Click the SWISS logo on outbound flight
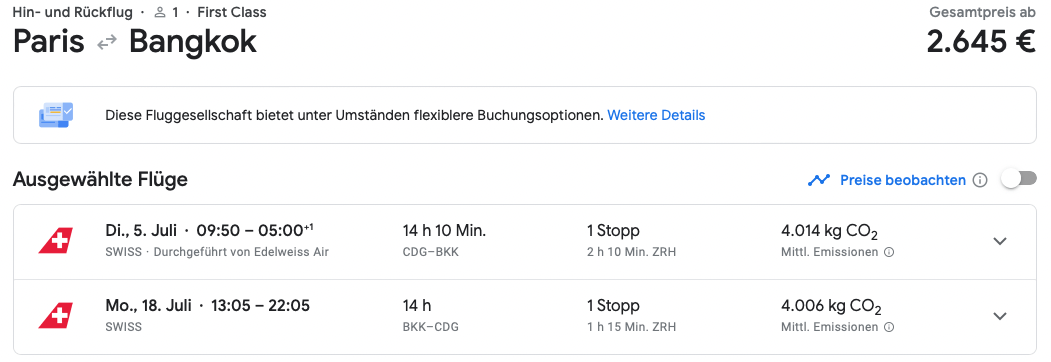Screen dimensions: 1051x362 click(x=56, y=241)
